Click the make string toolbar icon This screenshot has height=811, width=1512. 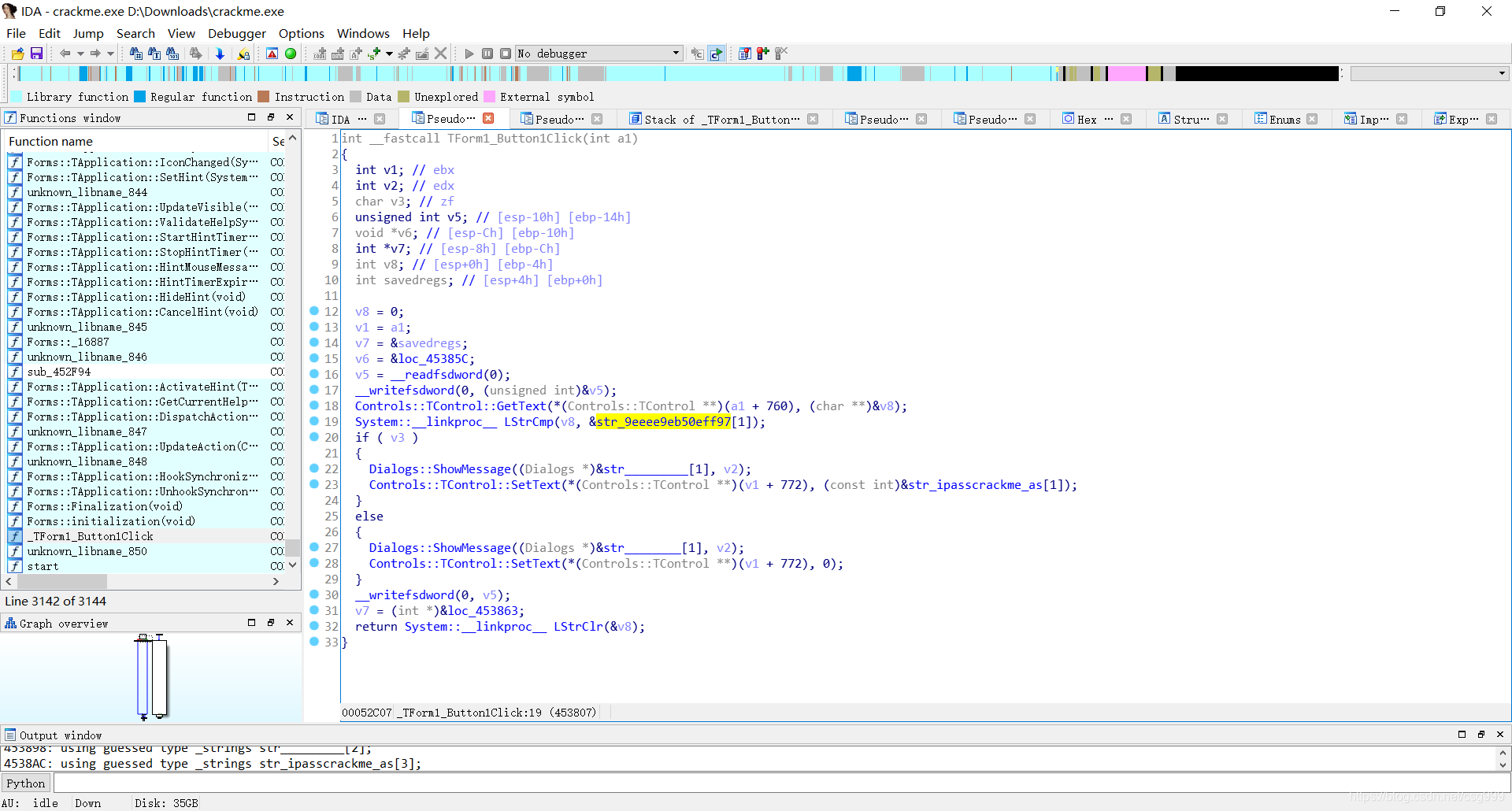356,54
